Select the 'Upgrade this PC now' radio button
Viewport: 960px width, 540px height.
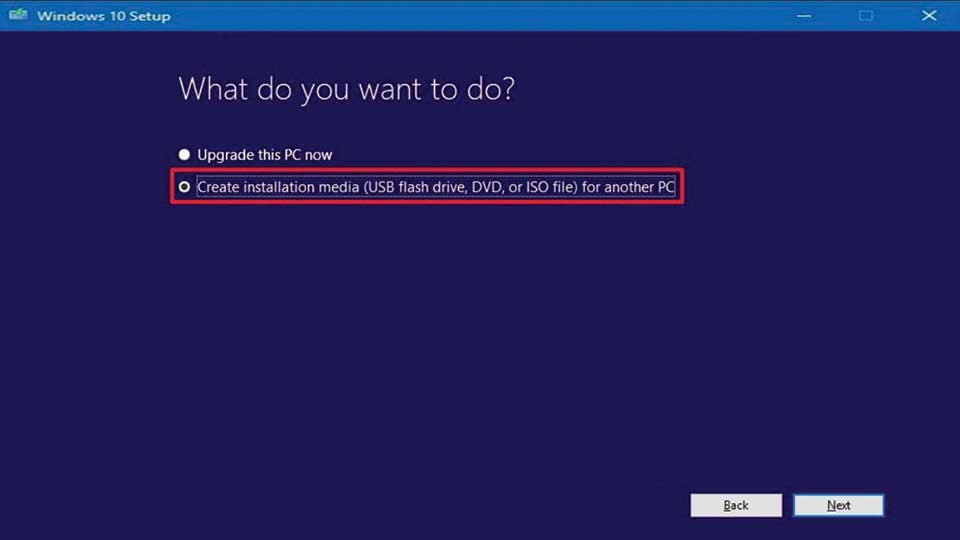pyautogui.click(x=184, y=154)
